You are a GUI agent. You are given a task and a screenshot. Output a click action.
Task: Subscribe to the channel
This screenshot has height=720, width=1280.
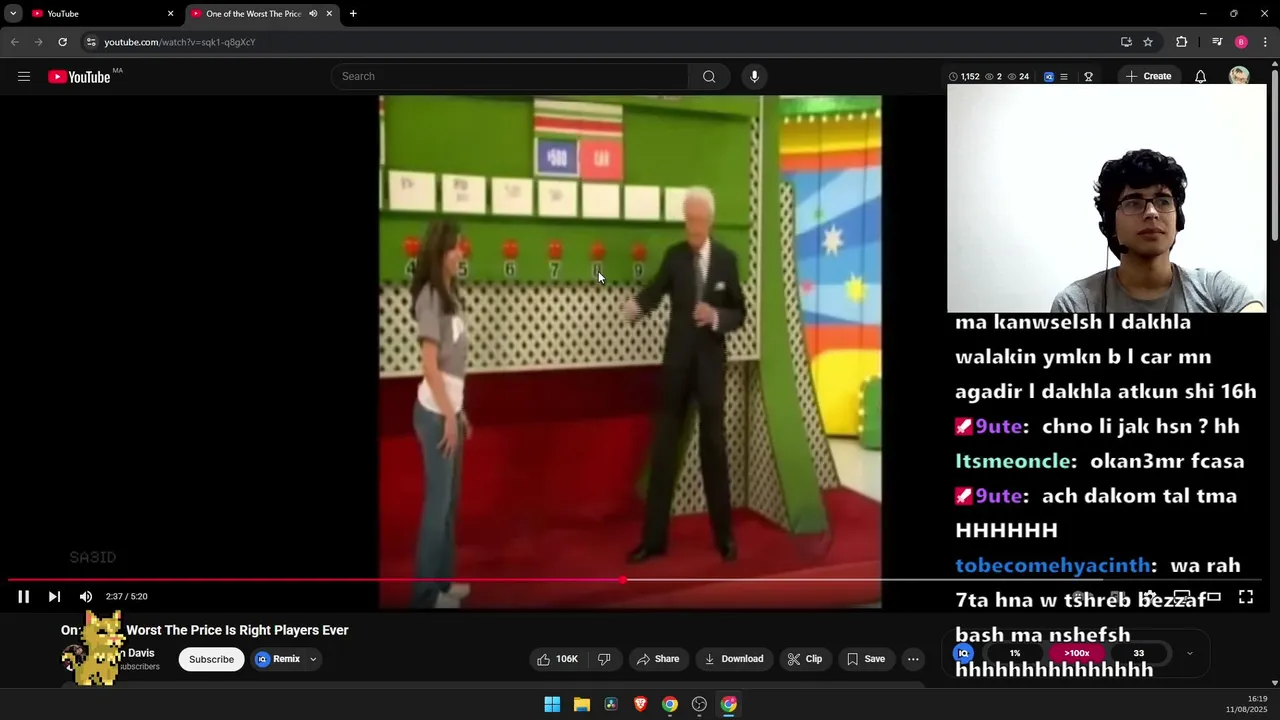(212, 659)
